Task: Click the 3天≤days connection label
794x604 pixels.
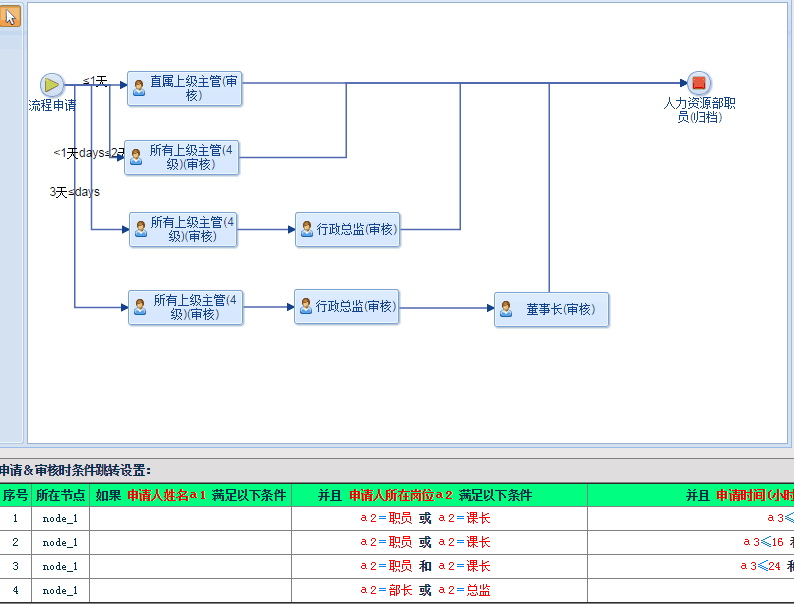Action: click(74, 192)
